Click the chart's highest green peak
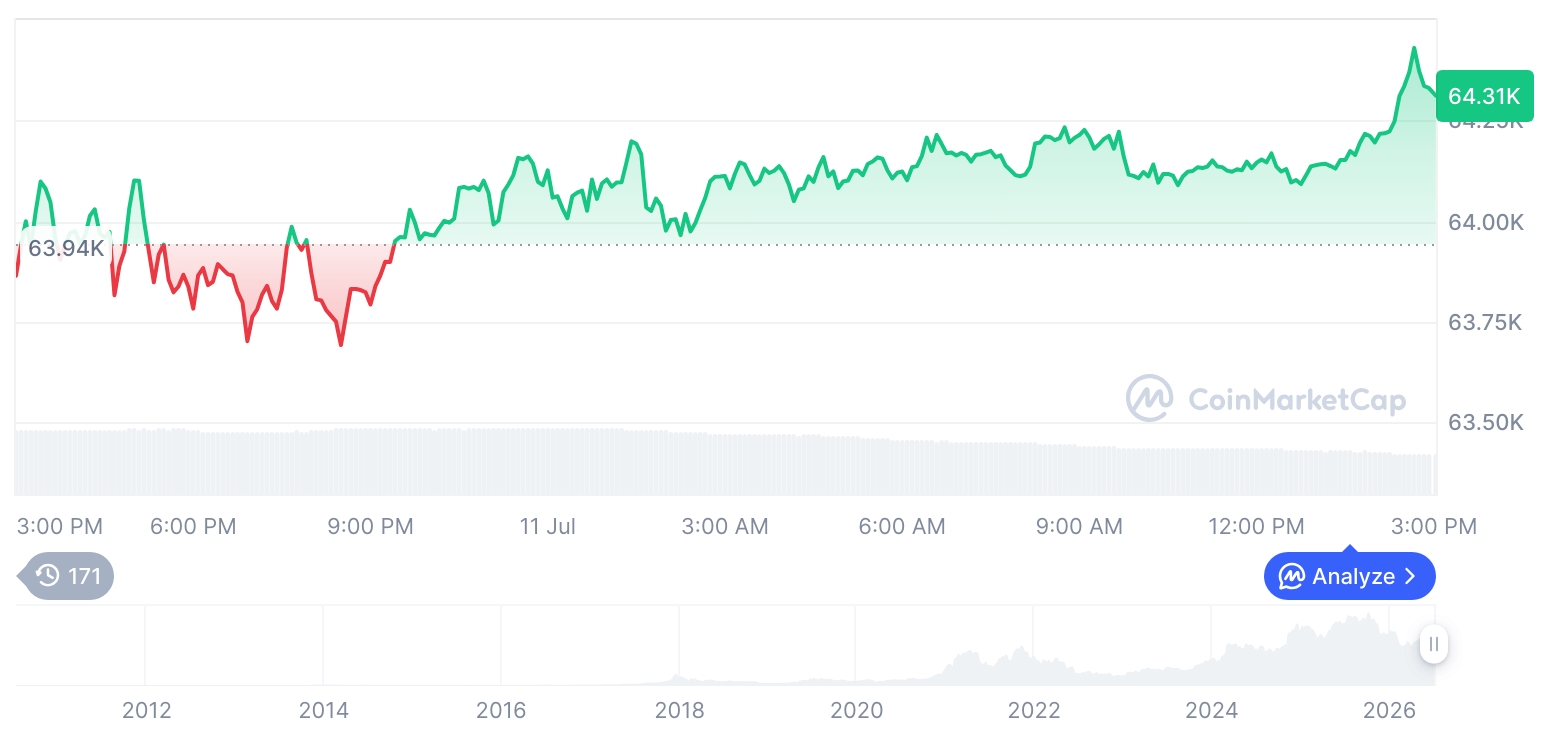The image size is (1566, 732). tap(1413, 48)
